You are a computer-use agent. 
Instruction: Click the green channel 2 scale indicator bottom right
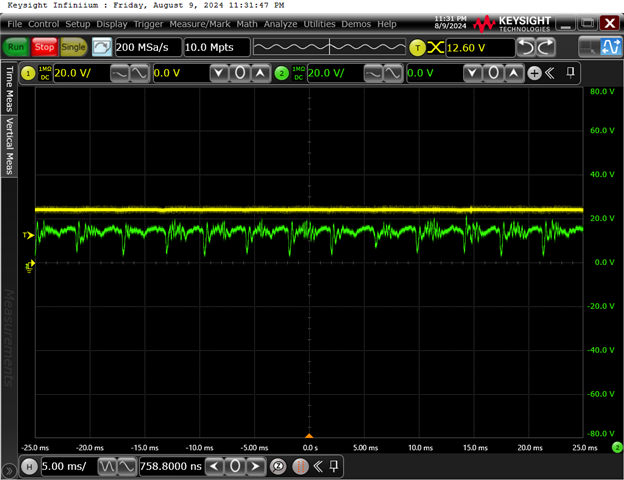point(617,448)
